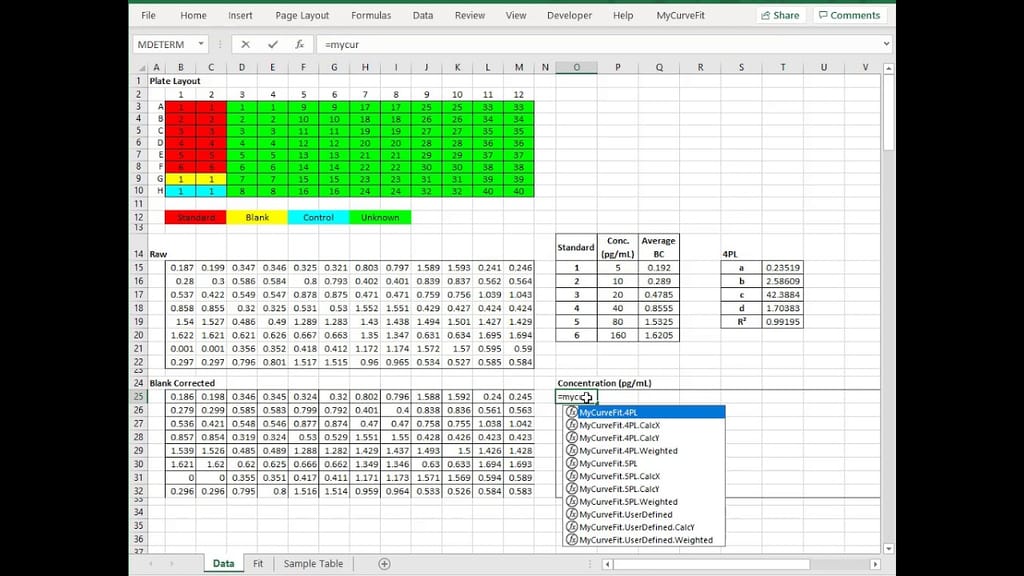Screen dimensions: 1024x576
Task: Select MyCurveFit.UserDefined.Weighted function suggestion
Action: [x=645, y=540]
